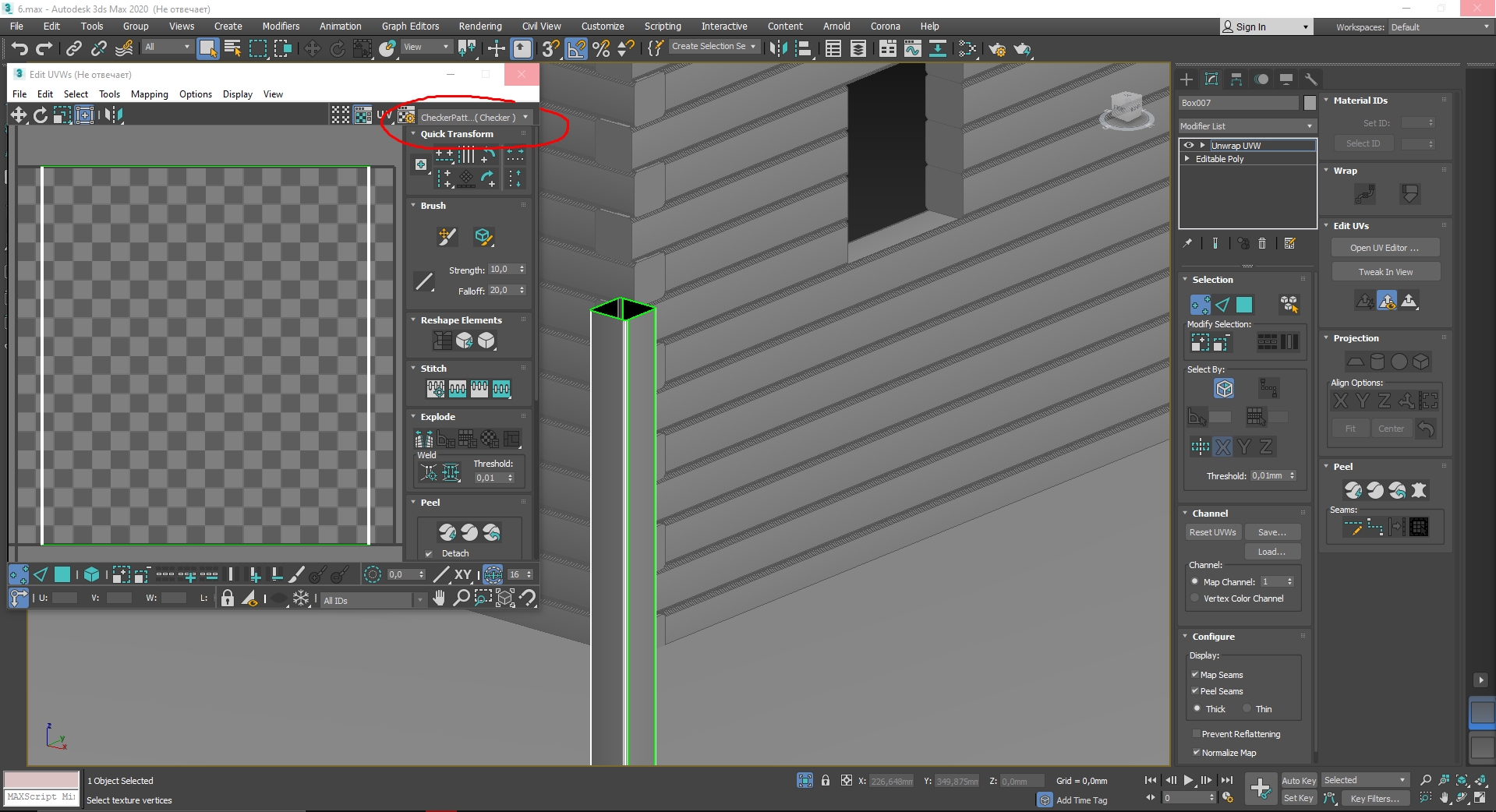Image resolution: width=1496 pixels, height=812 pixels.
Task: Toggle the Angle Snap icon
Action: pyautogui.click(x=576, y=49)
